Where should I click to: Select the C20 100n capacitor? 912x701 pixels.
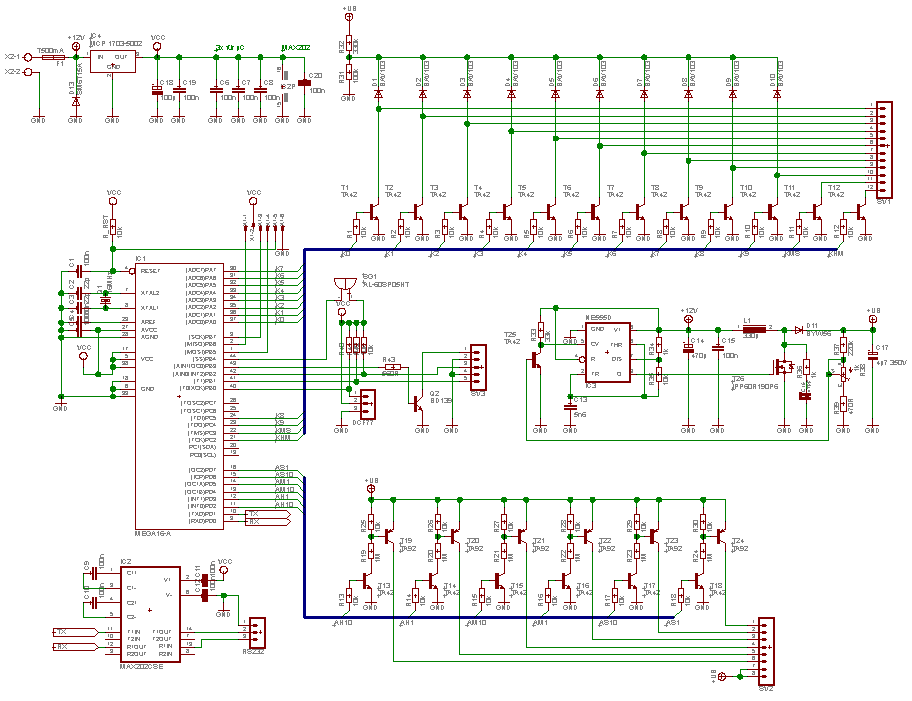[304, 84]
